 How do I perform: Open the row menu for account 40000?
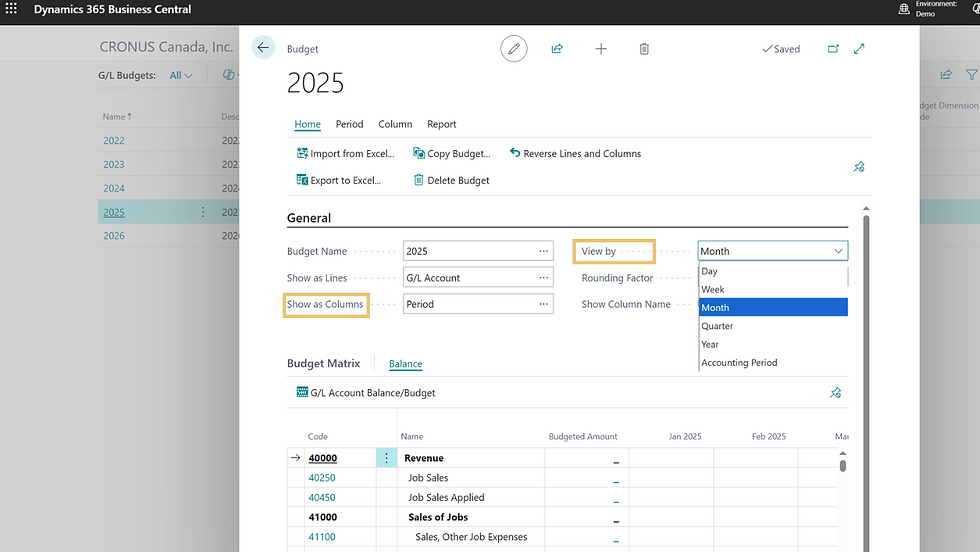[x=386, y=458]
